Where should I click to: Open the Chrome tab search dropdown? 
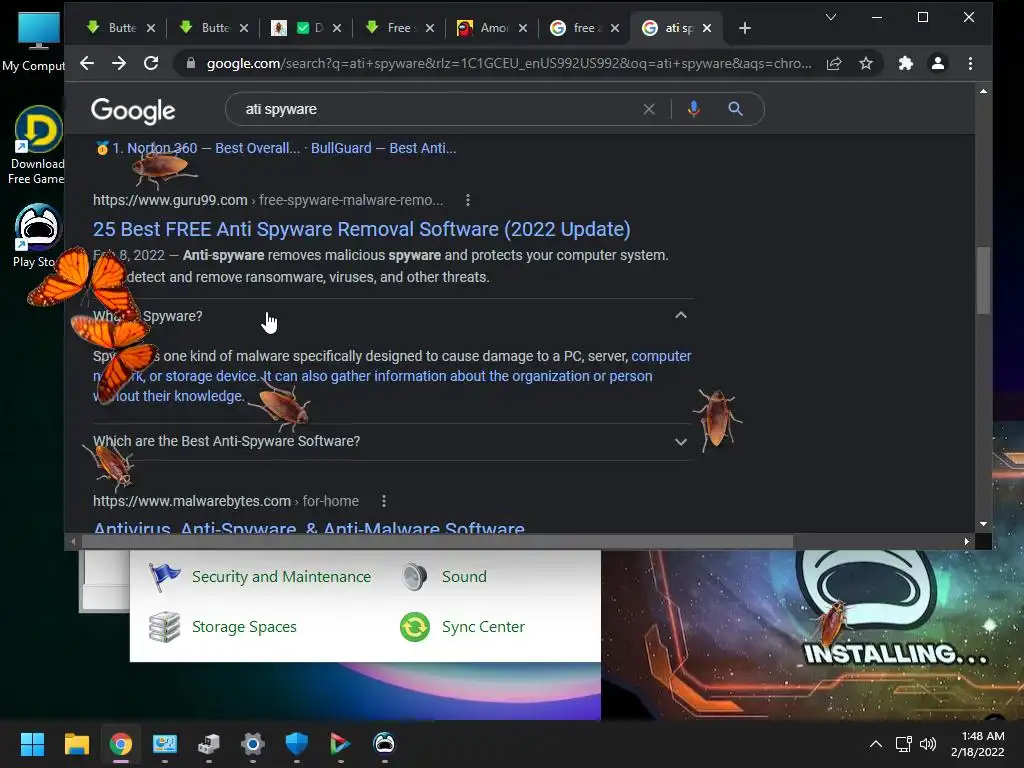(x=831, y=17)
